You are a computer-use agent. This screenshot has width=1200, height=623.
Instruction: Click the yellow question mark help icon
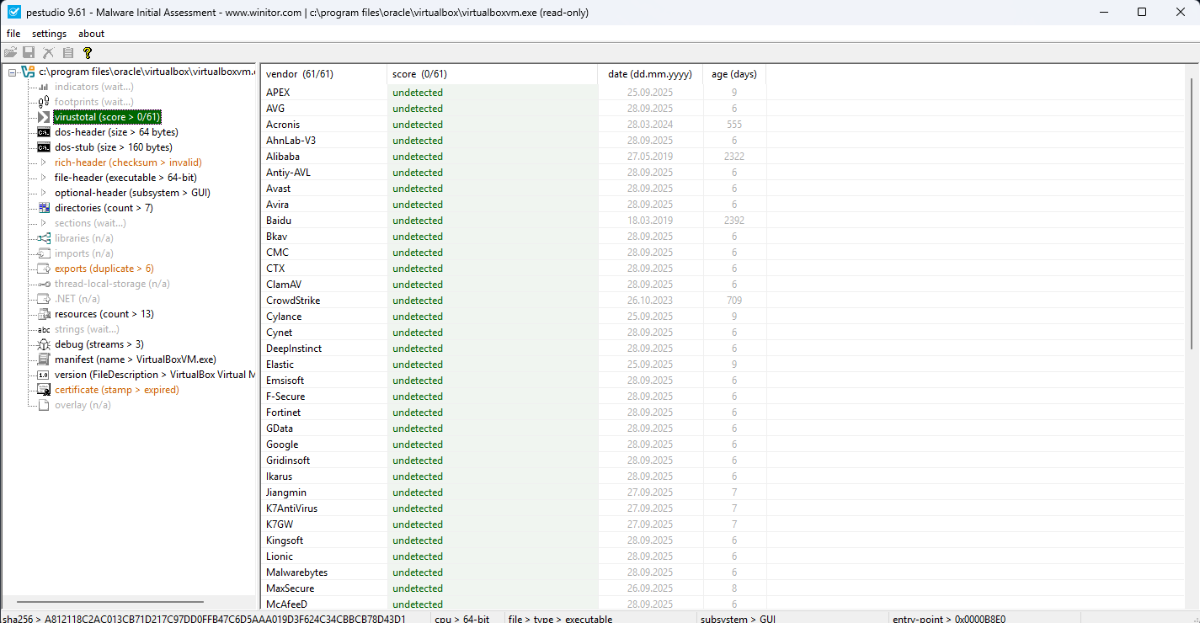[87, 52]
